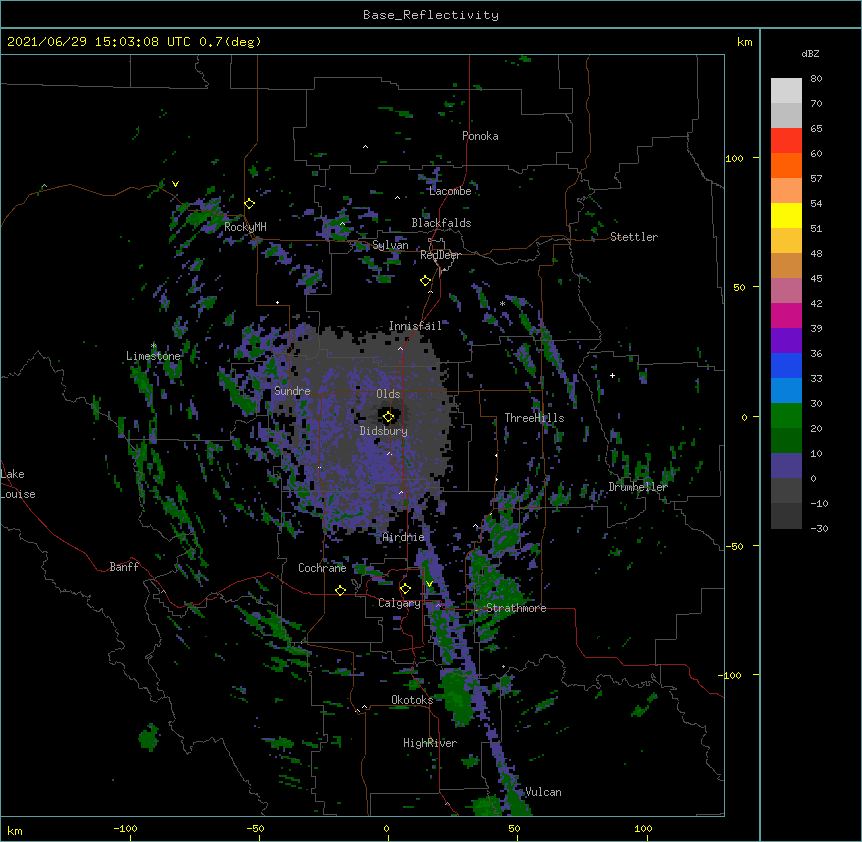This screenshot has width=862, height=842.
Task: Click the Base_Reflectivity title
Action: click(x=431, y=15)
